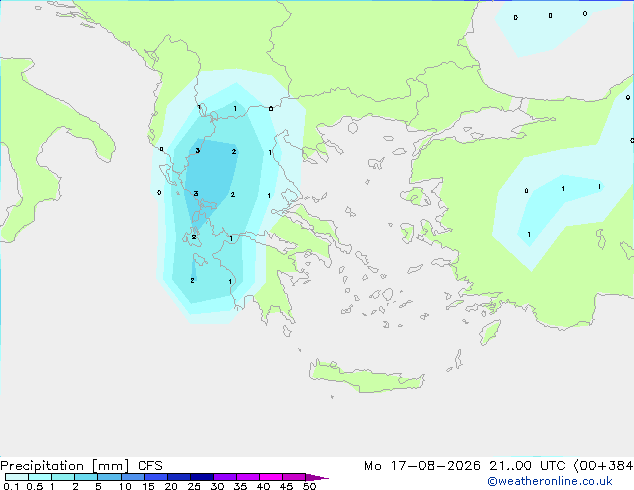This screenshot has height=490, width=634.
Task: Click the legend label '40'
Action: point(263,486)
